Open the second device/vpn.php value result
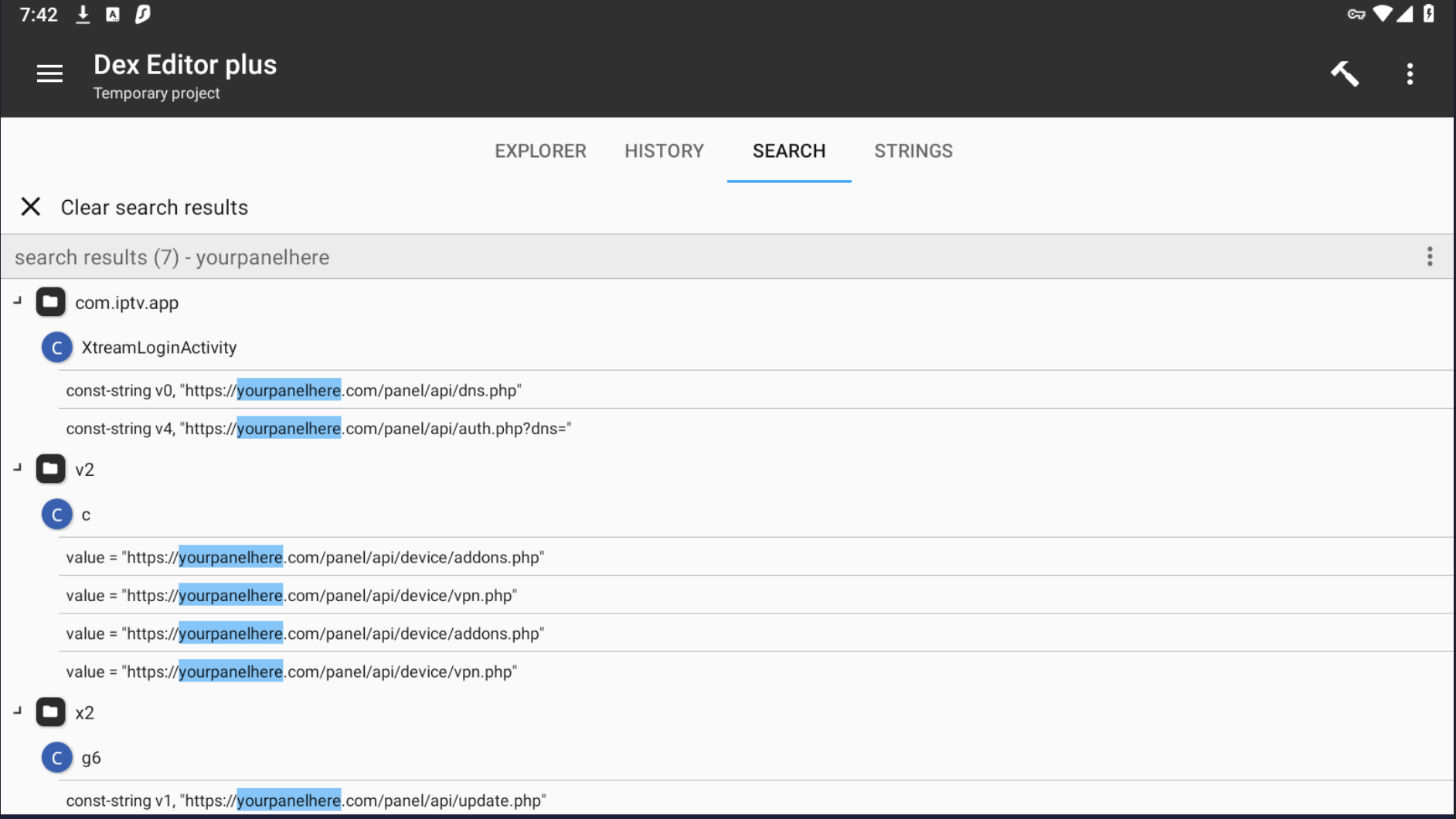 point(756,671)
